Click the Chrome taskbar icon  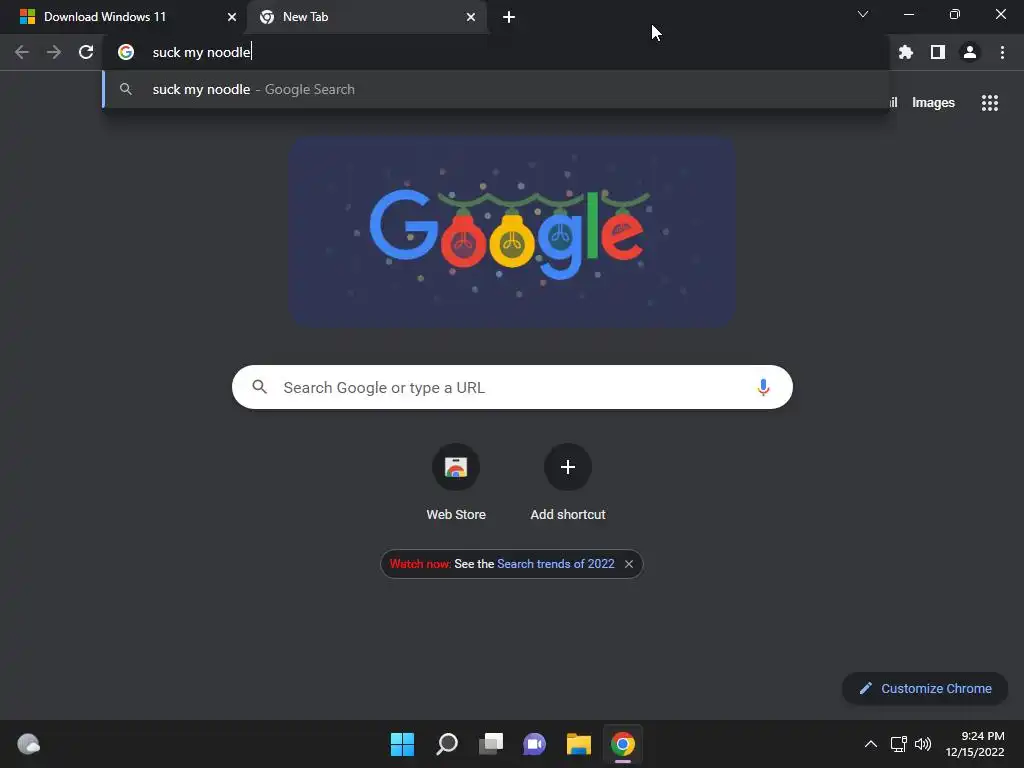pyautogui.click(x=623, y=744)
